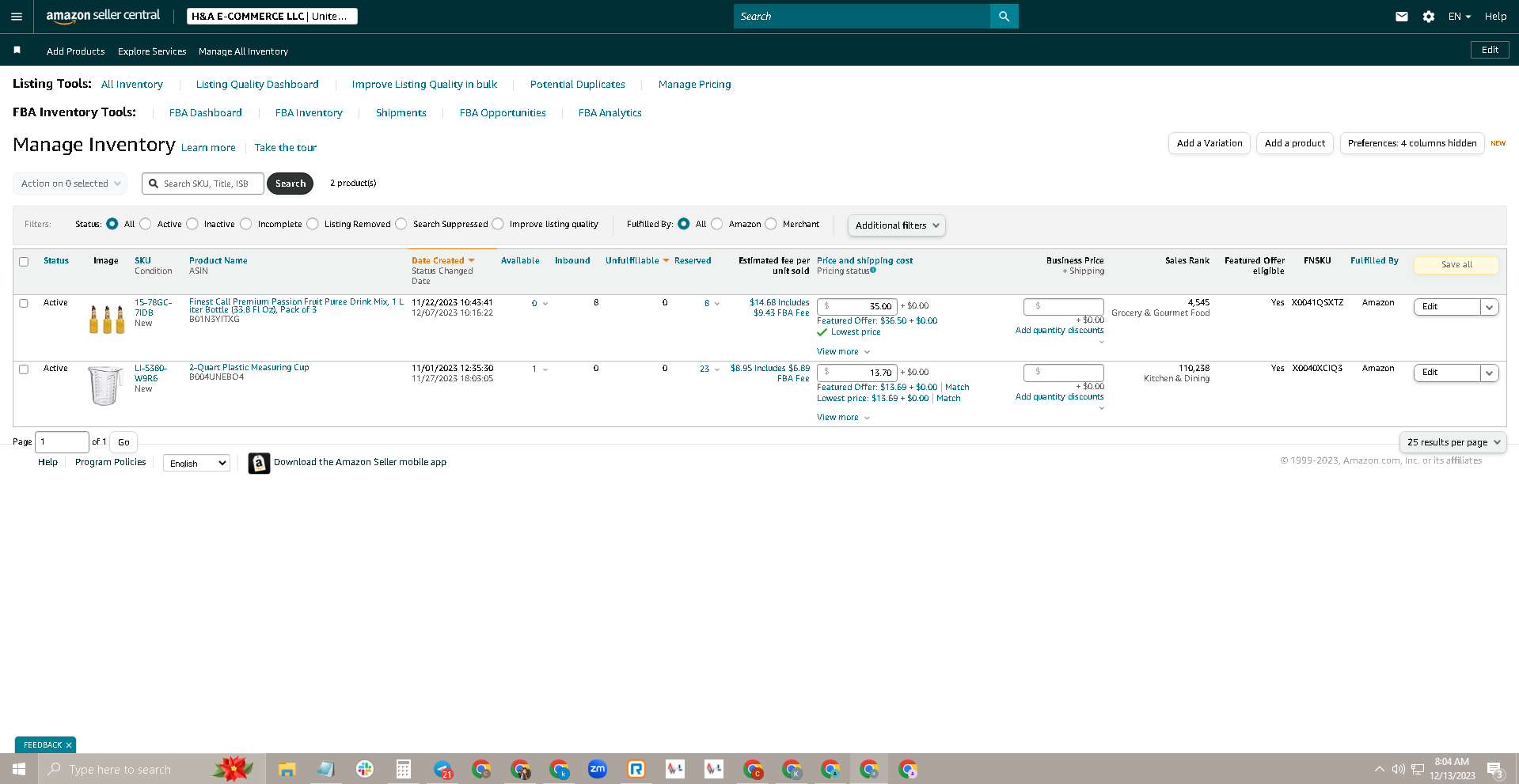Click the network icon in system tray
The image size is (1519, 784).
pos(1418,769)
